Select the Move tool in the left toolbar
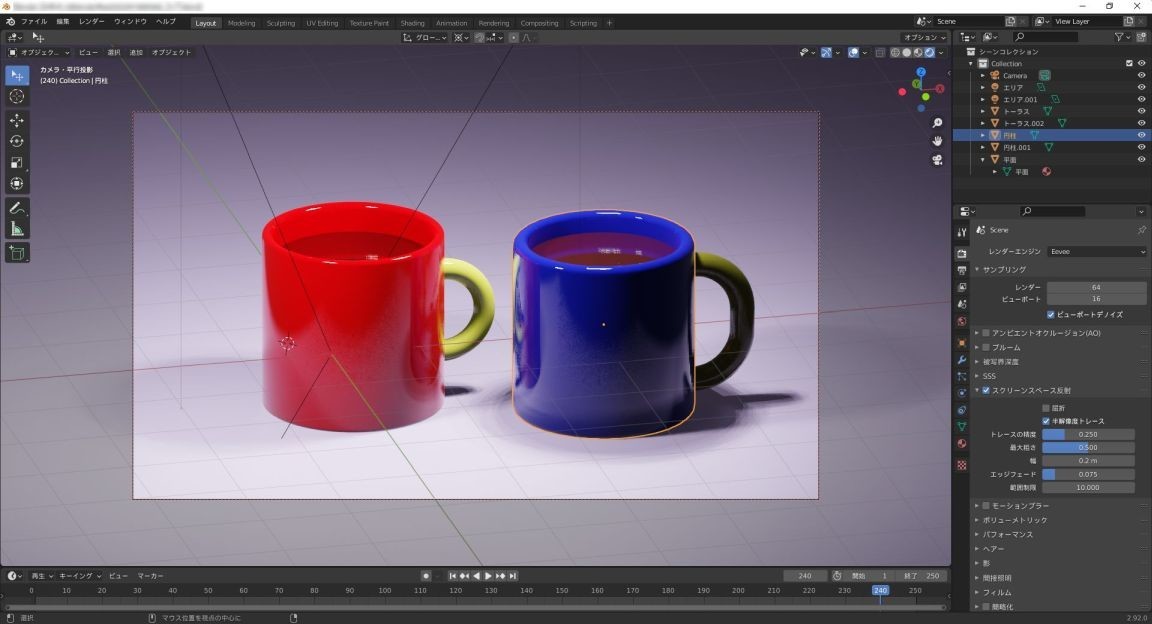This screenshot has height=624, width=1152. click(17, 120)
